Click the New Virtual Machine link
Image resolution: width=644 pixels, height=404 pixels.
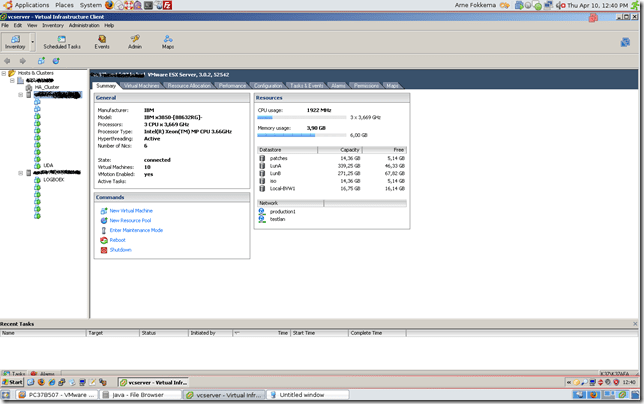tap(130, 211)
